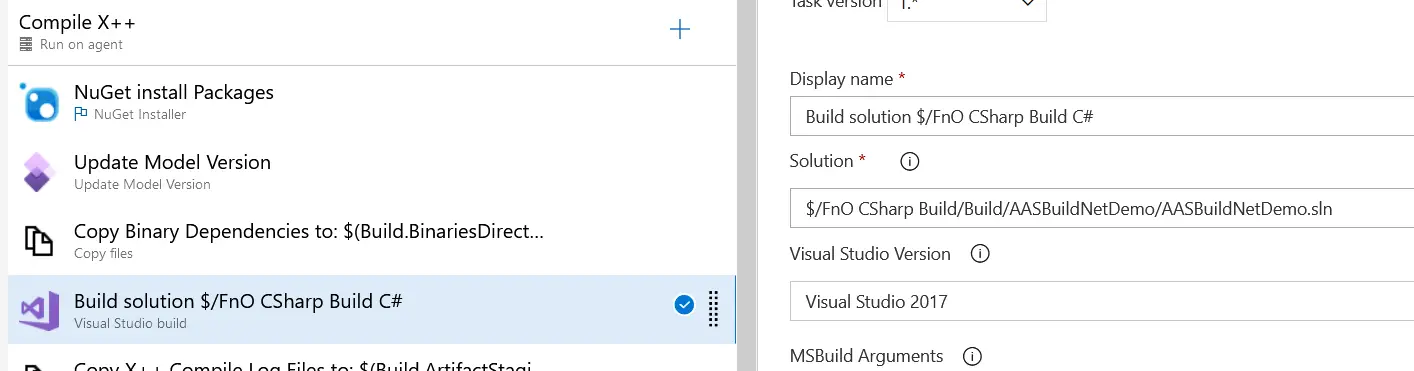Open the NuGet install Packages task
This screenshot has width=1414, height=371.
click(371, 101)
